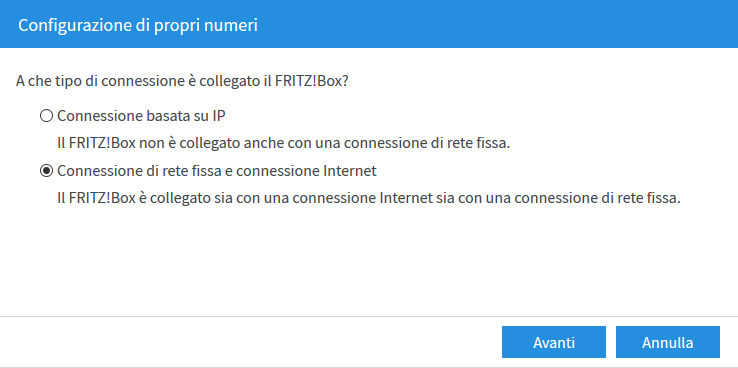
Task: Click the label text Connessione basata su IP
Action: (141, 116)
